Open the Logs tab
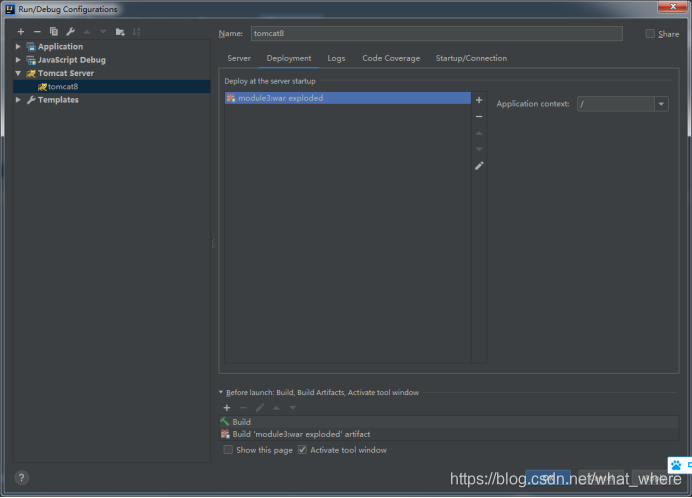692x498 pixels. 336,58
